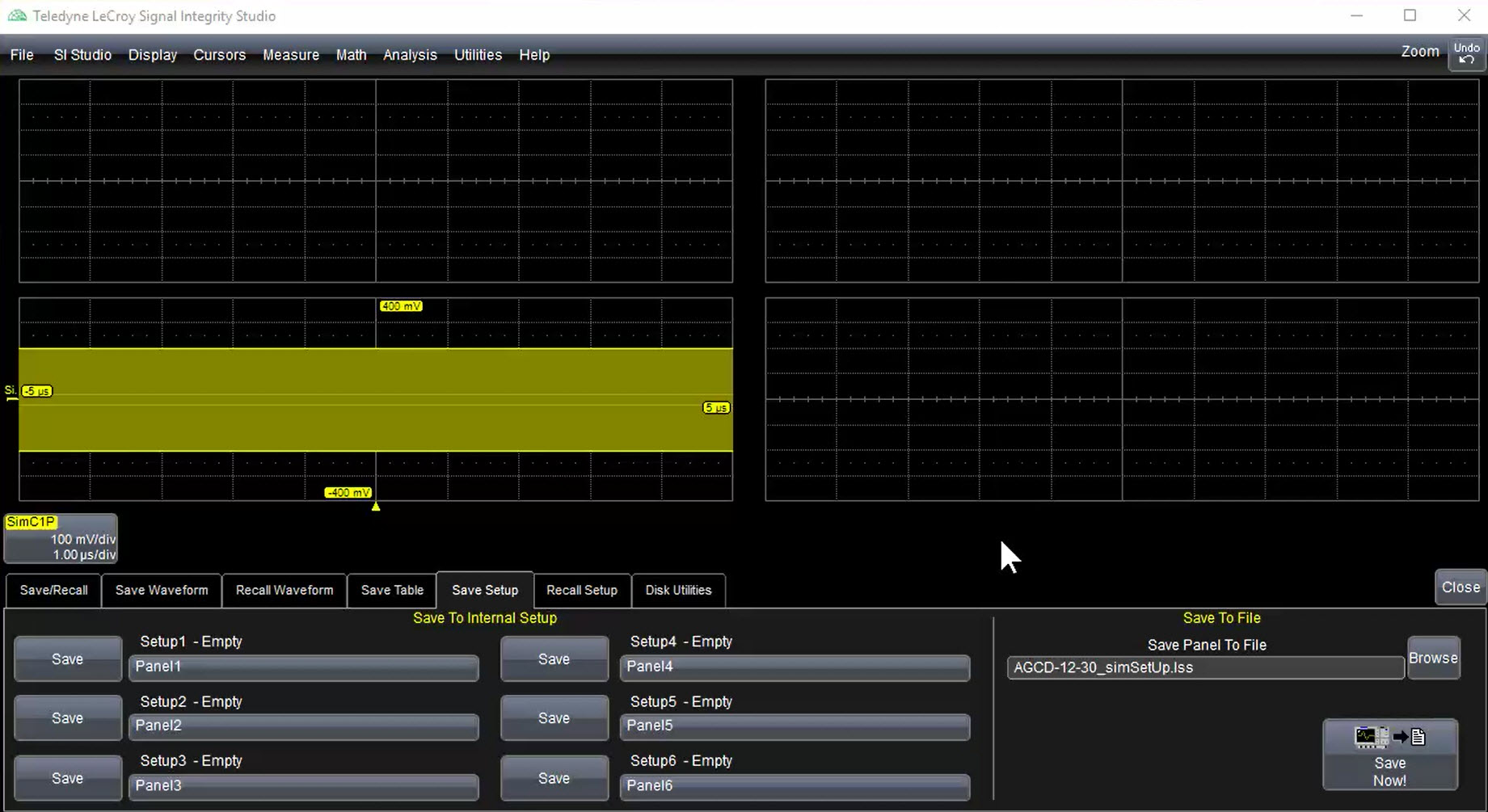Open the Cursors menu

219,55
